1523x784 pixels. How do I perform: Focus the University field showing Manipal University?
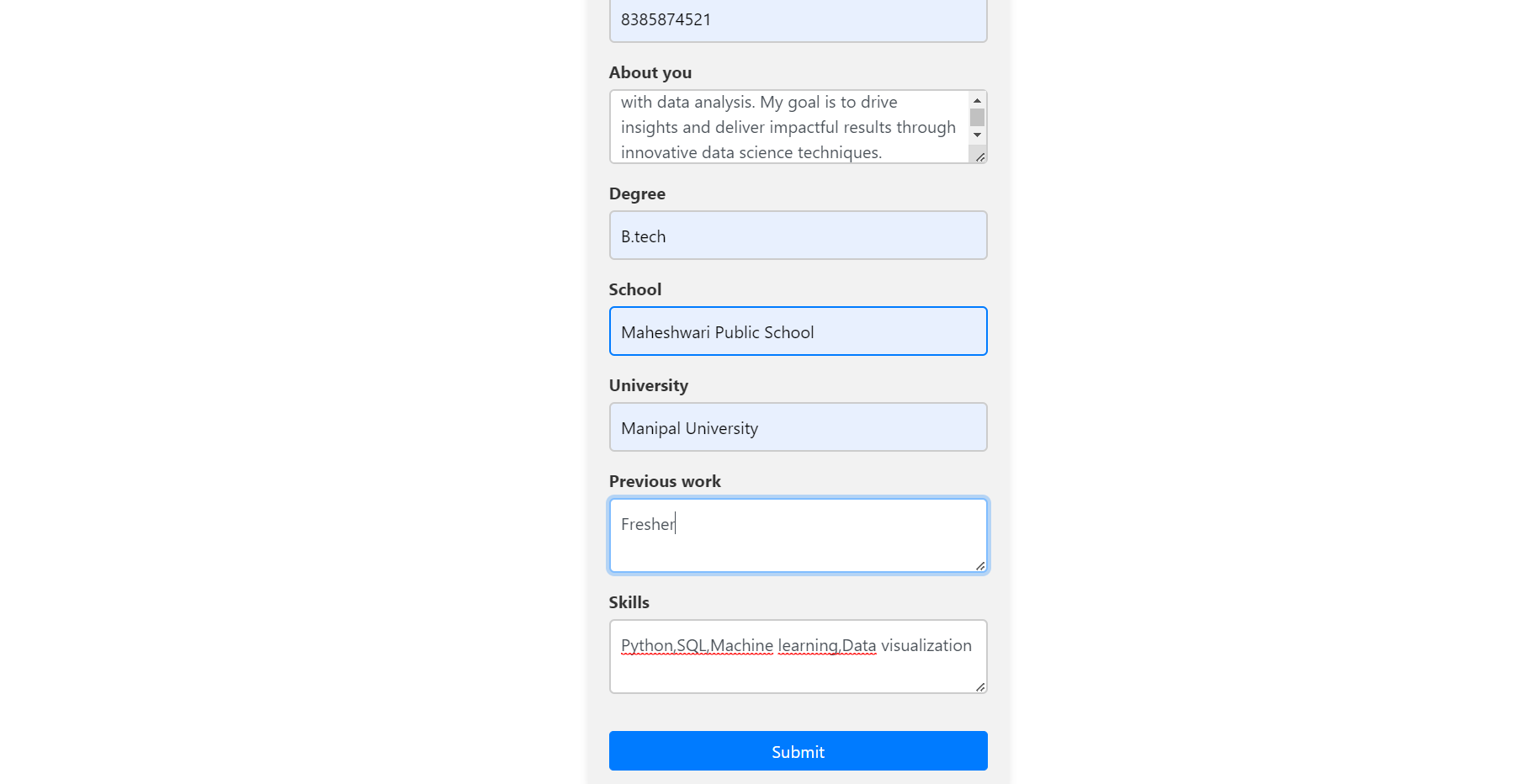(x=798, y=427)
